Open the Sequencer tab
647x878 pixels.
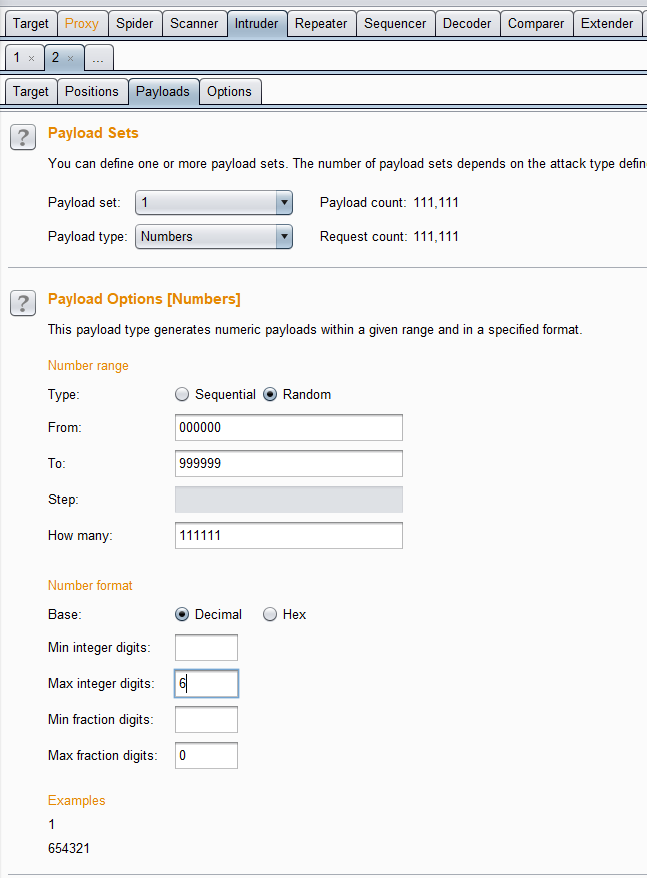coord(395,24)
